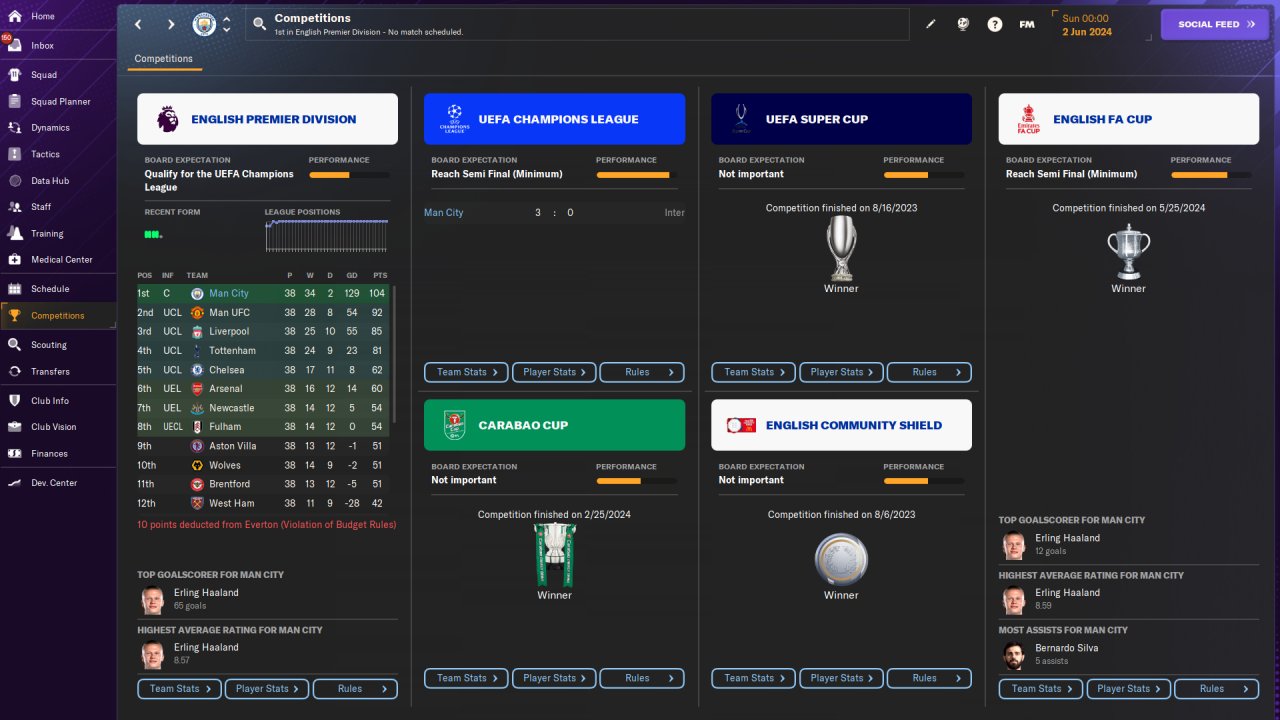Viewport: 1280px width, 720px height.
Task: Open the world globe icon in the top bar
Action: 962,24
